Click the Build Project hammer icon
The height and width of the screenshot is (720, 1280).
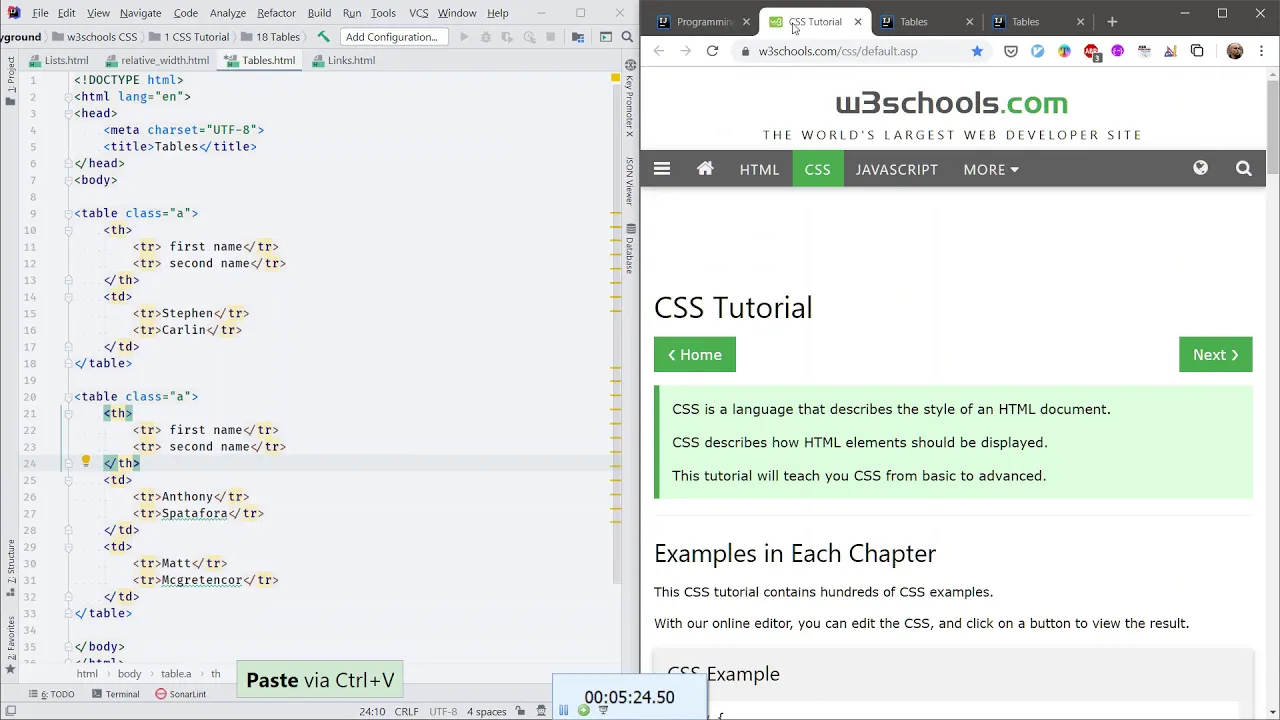point(323,37)
